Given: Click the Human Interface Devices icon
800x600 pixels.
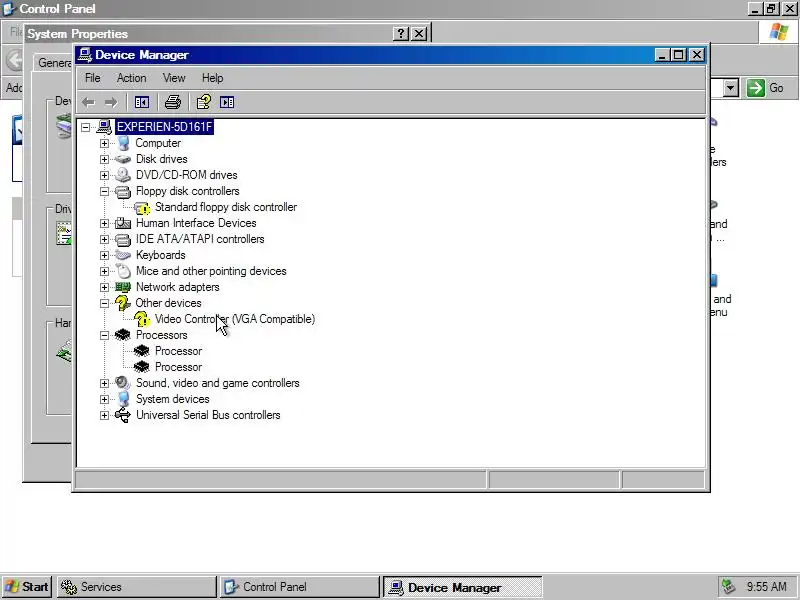Looking at the screenshot, I should click(123, 223).
